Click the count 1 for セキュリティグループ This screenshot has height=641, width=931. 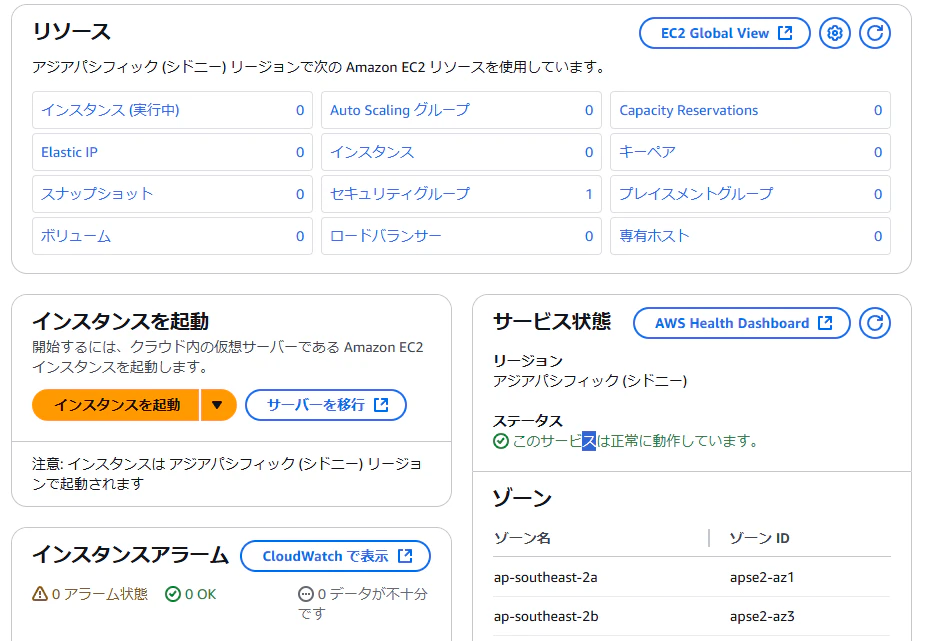(x=589, y=194)
